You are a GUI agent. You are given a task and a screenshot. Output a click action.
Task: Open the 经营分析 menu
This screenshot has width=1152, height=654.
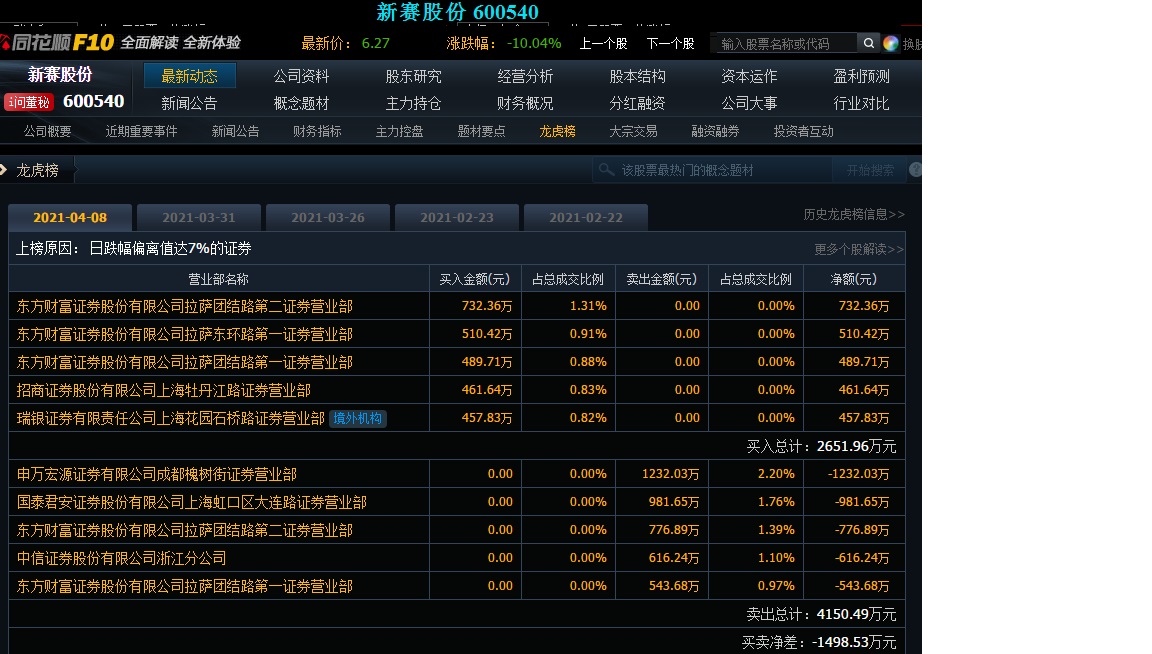(525, 76)
